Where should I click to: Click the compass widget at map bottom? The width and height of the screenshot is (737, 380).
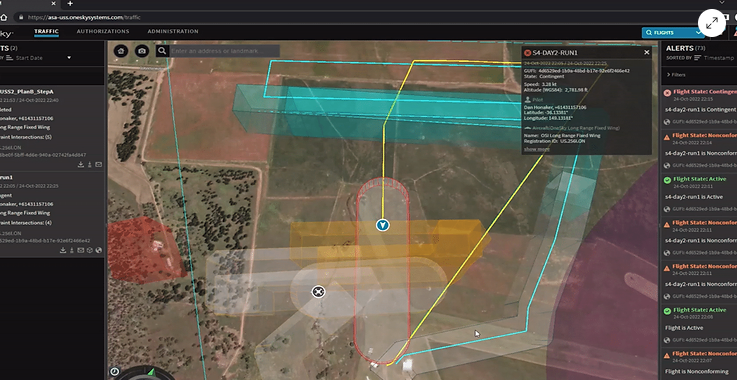(146, 375)
